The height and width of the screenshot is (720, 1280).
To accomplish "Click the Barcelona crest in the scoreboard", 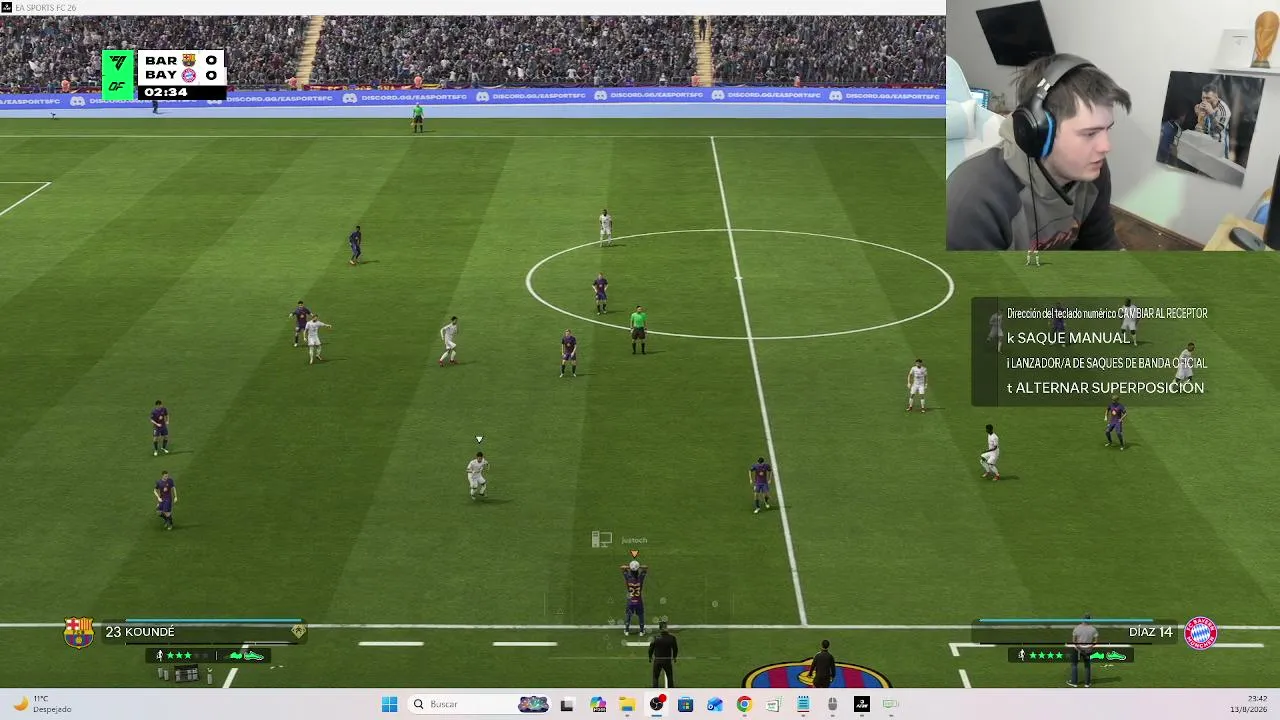I will point(189,61).
